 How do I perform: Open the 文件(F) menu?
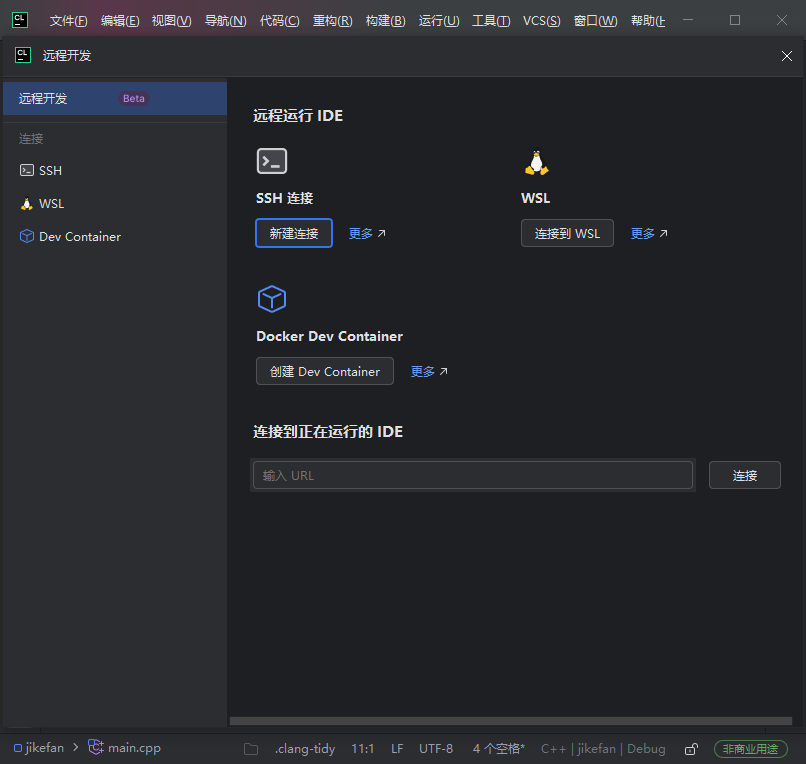point(68,21)
